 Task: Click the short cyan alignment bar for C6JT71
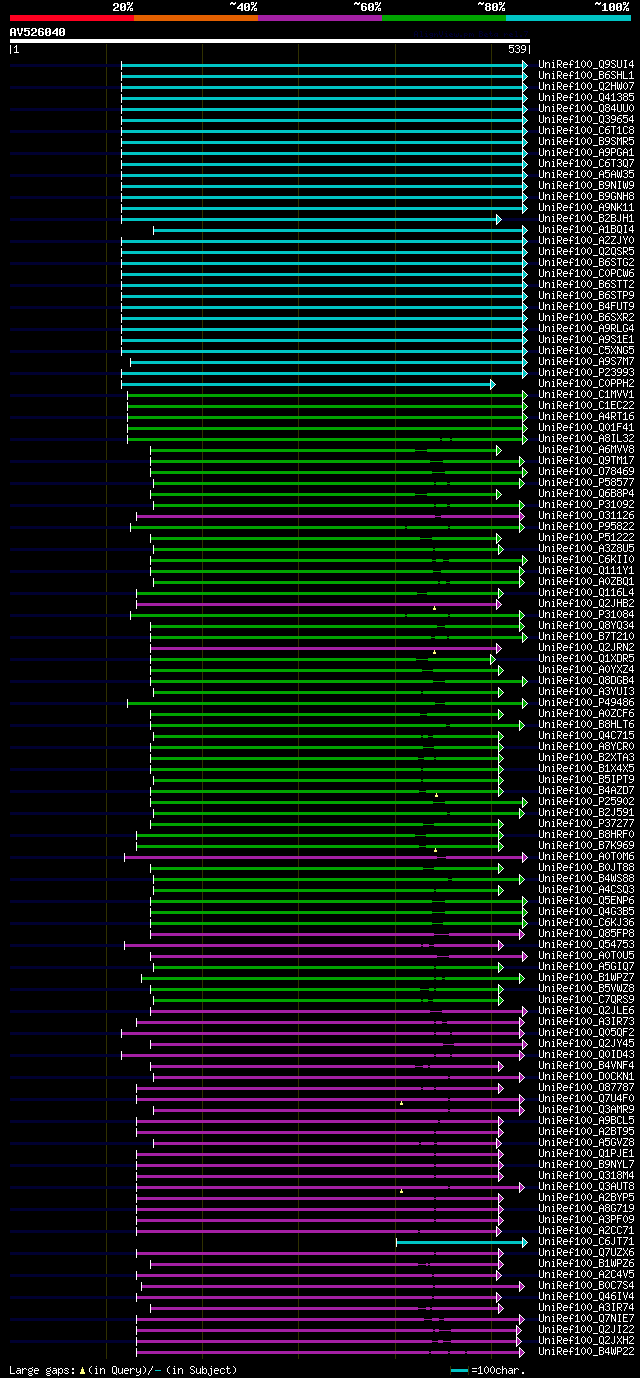pos(461,1242)
